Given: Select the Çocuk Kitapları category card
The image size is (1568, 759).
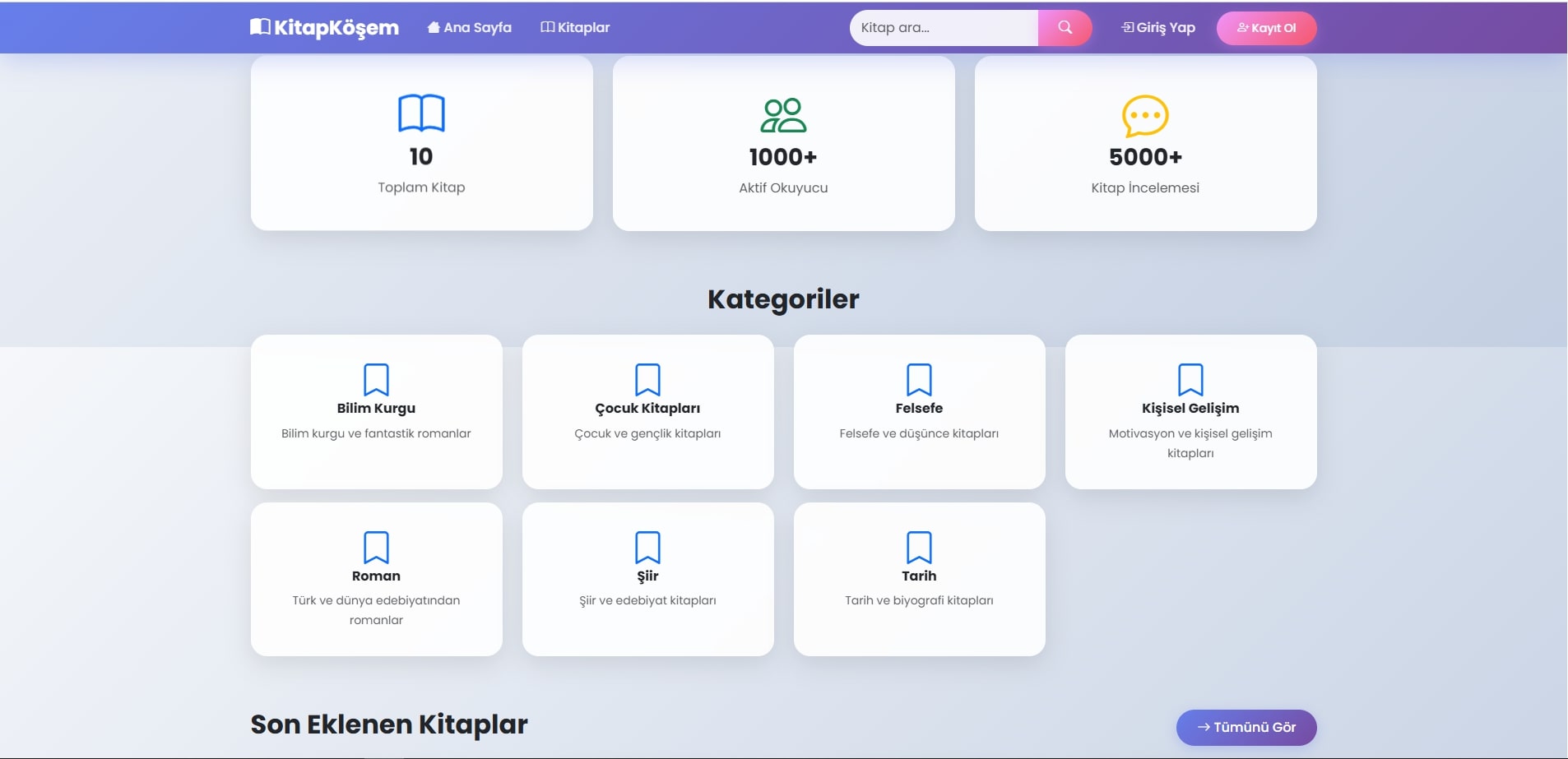Looking at the screenshot, I should point(648,411).
